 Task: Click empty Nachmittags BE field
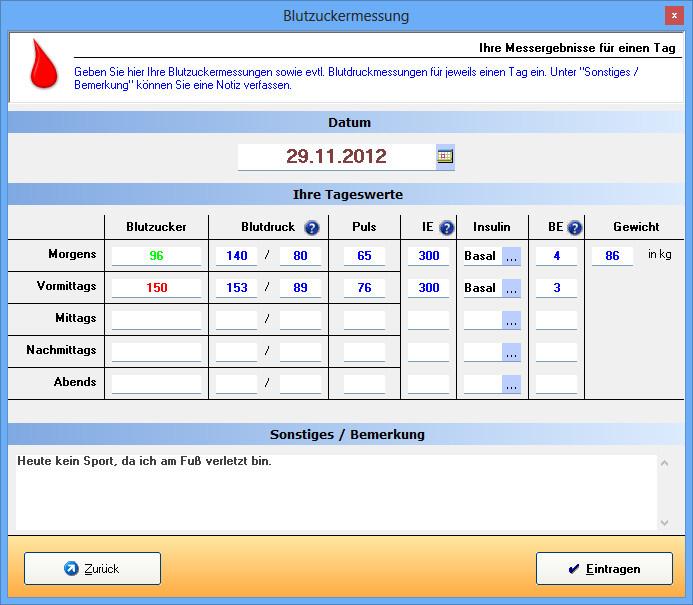coord(556,352)
